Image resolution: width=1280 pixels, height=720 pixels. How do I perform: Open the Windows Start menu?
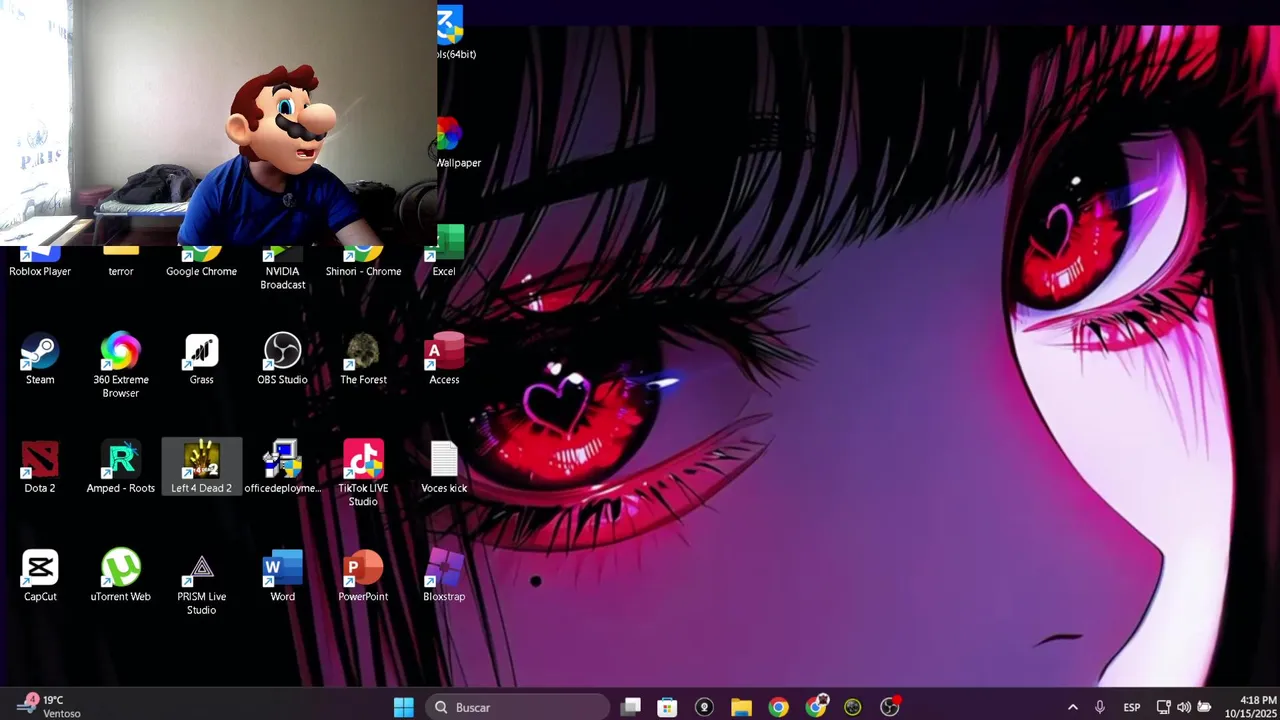point(404,707)
